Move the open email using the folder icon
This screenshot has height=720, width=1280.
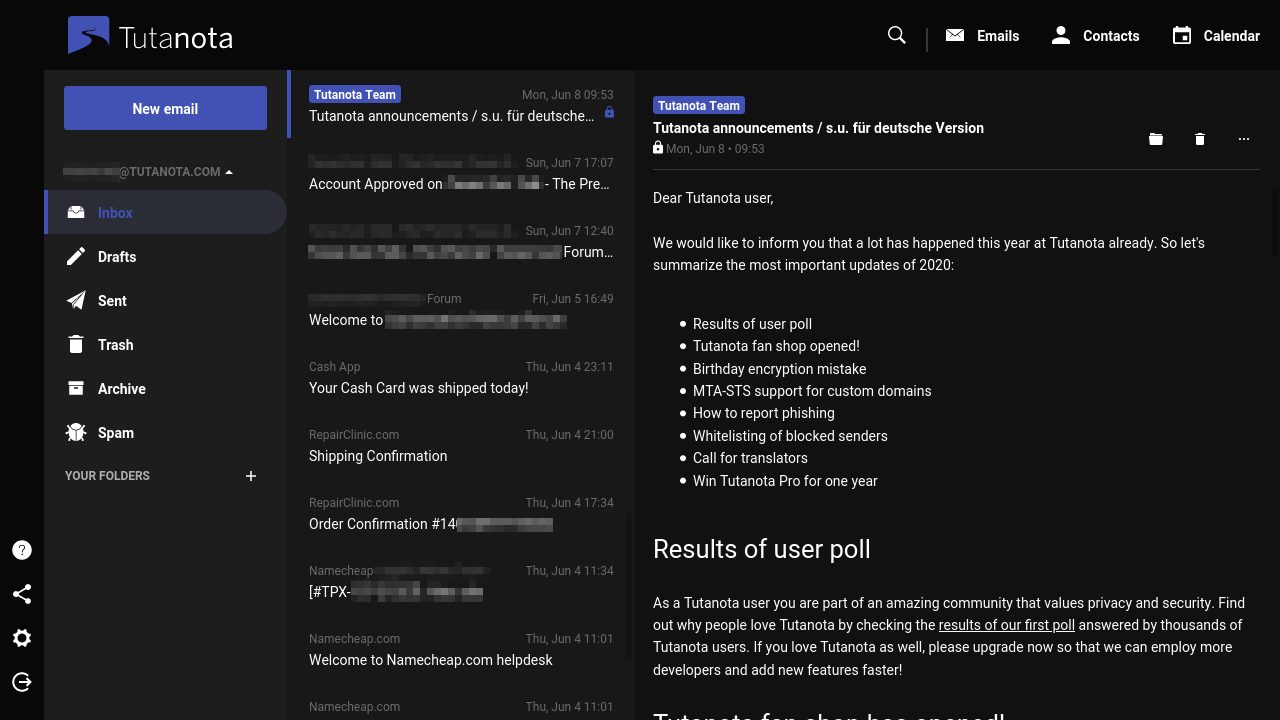tap(1156, 139)
